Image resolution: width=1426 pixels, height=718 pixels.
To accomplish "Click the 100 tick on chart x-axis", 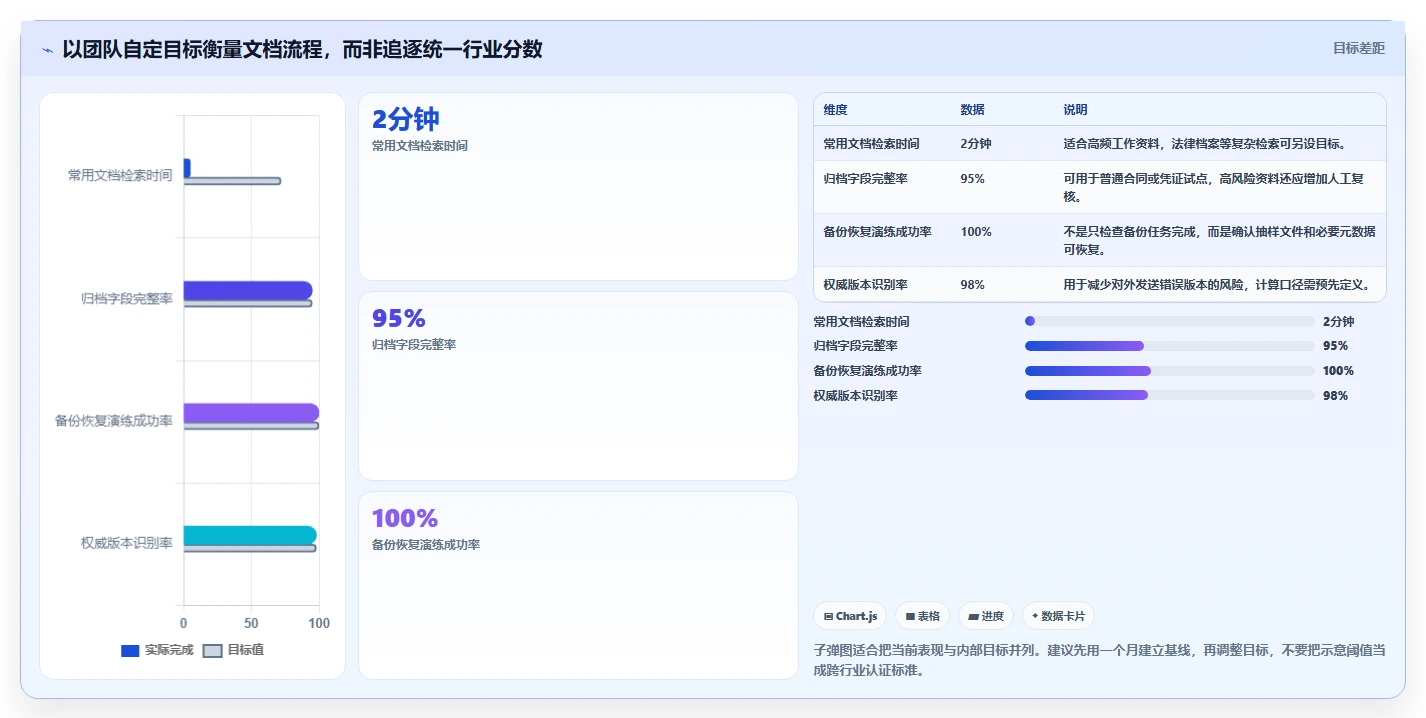I will click(x=319, y=623).
